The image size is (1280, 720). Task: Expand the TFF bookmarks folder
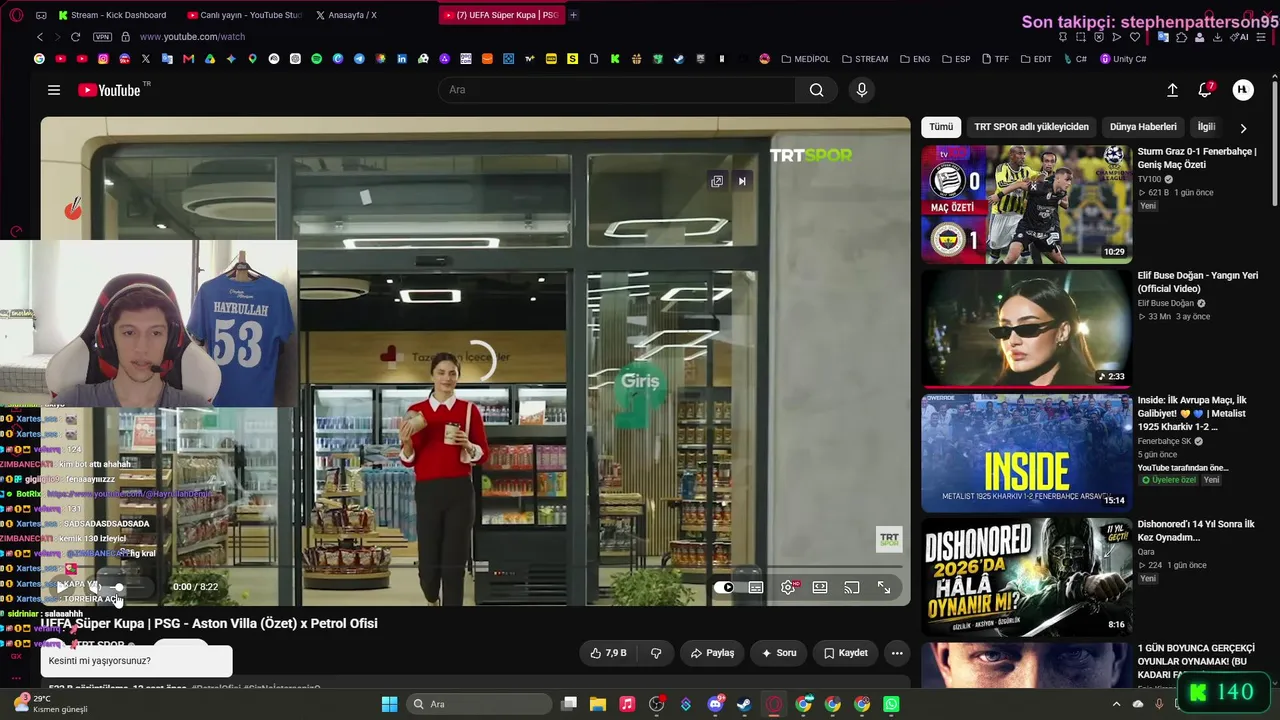(995, 59)
